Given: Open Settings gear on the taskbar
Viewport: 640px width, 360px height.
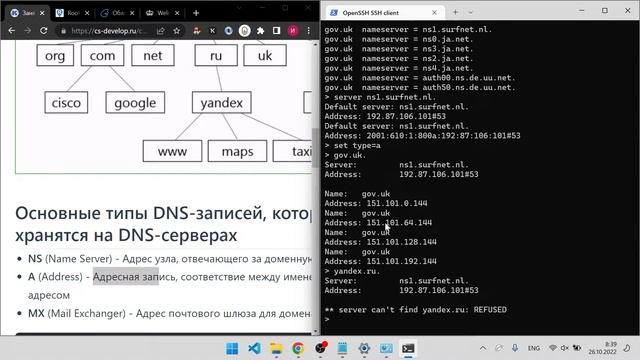Looking at the screenshot, I should (364, 348).
